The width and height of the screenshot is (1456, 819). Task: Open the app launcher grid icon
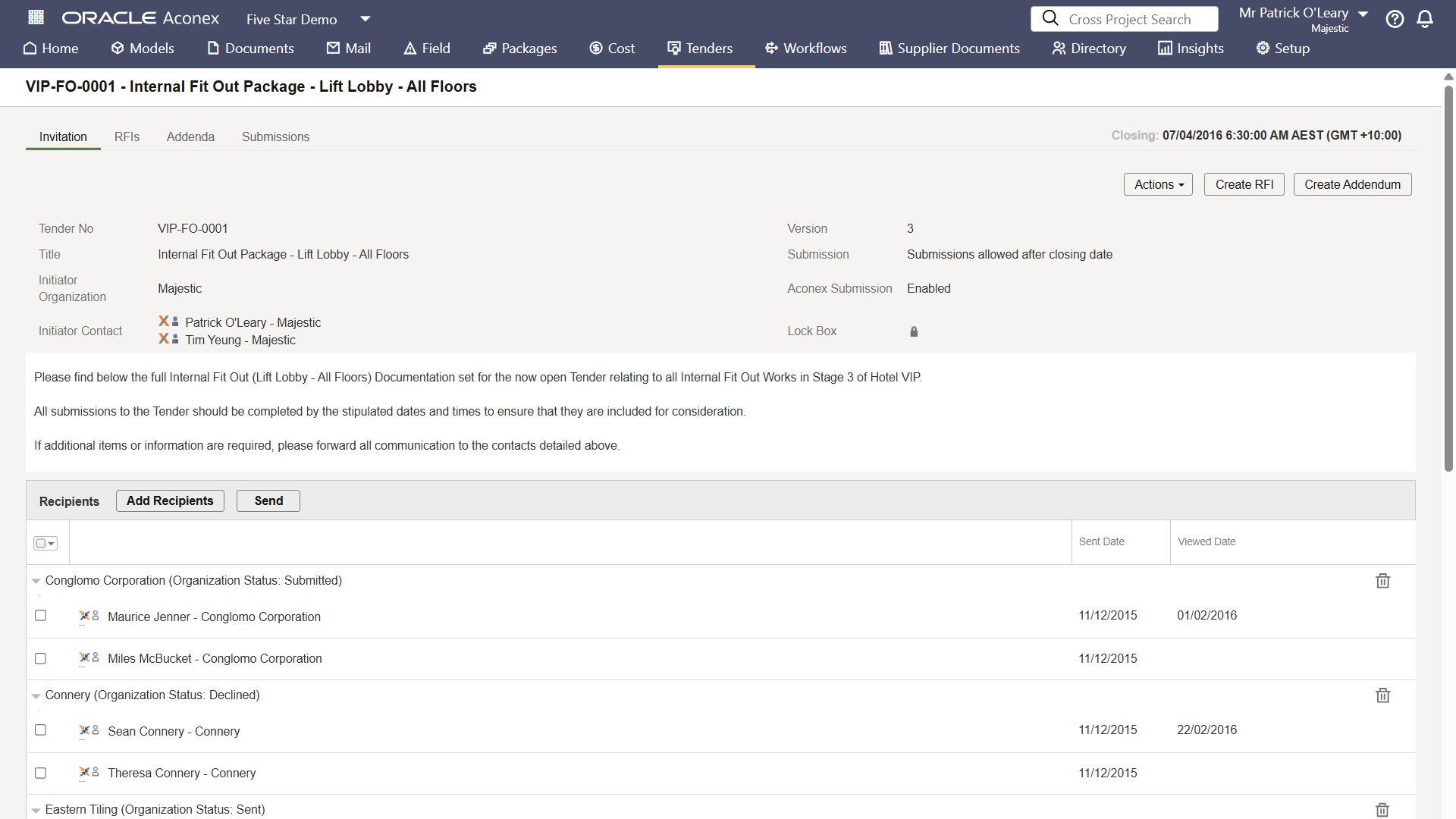pyautogui.click(x=36, y=17)
